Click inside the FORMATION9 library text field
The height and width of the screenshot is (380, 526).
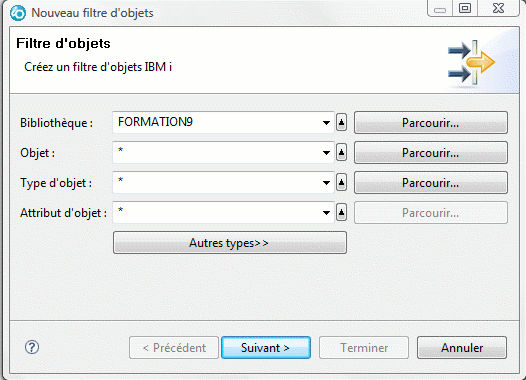[x=216, y=122]
